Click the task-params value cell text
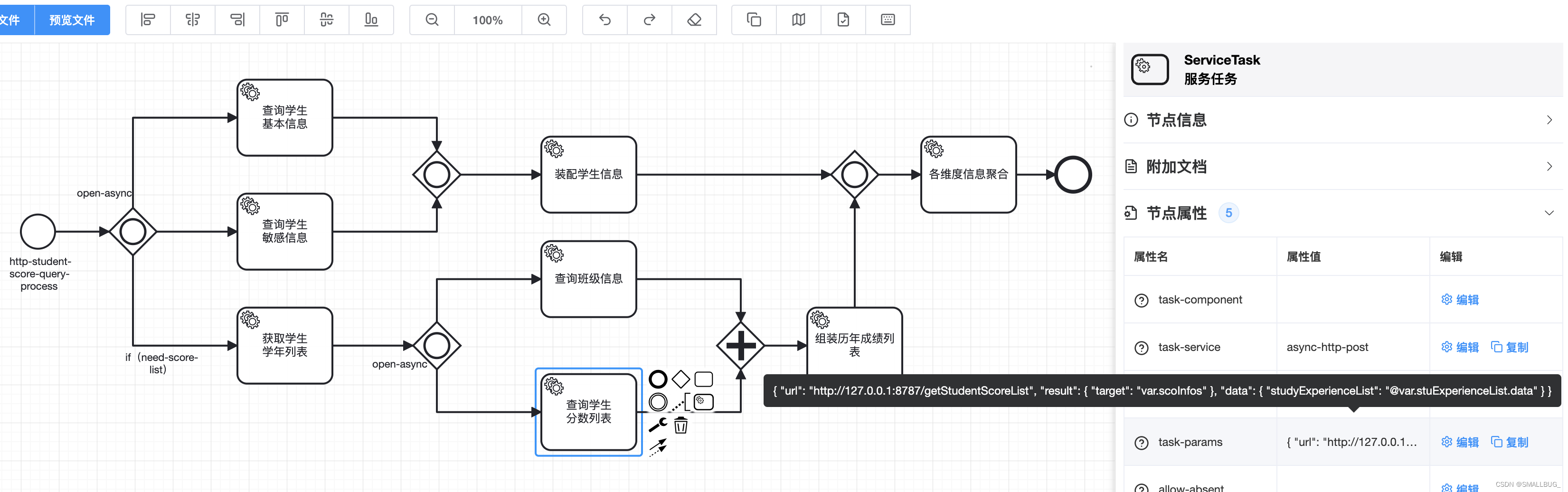The height and width of the screenshot is (492, 1568). (1351, 442)
